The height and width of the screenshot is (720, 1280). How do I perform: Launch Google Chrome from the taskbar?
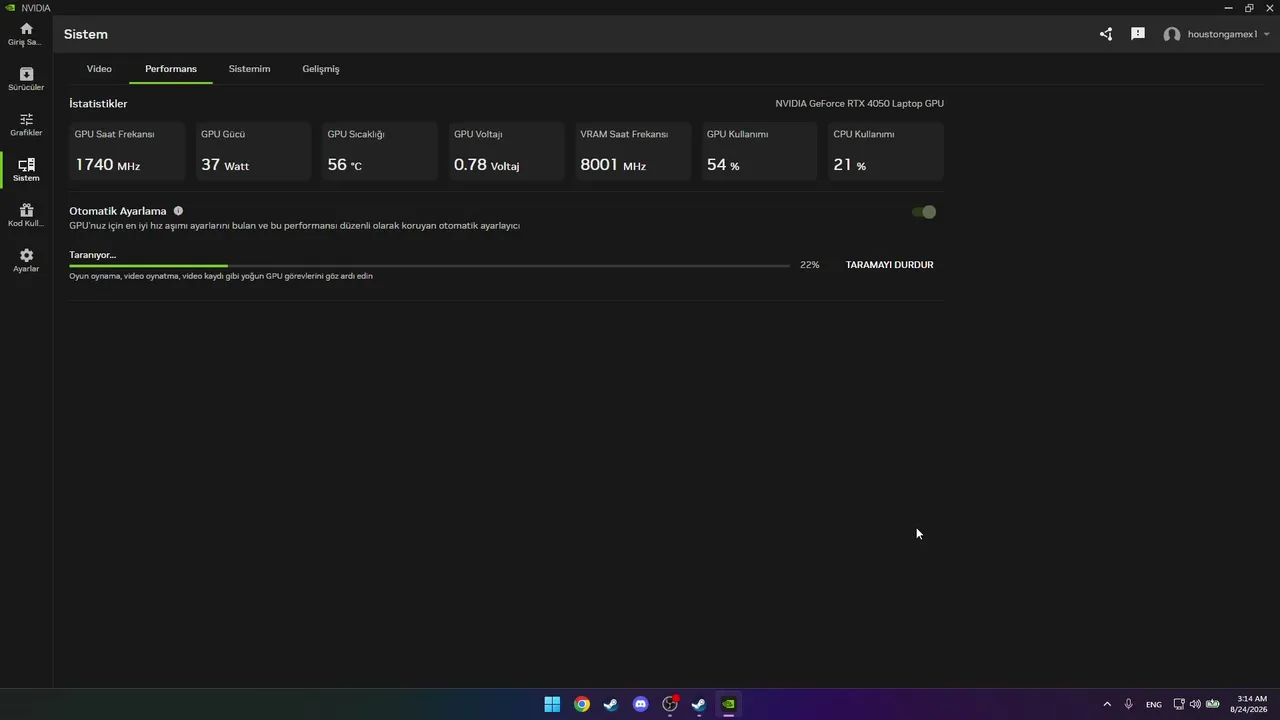pyautogui.click(x=582, y=704)
